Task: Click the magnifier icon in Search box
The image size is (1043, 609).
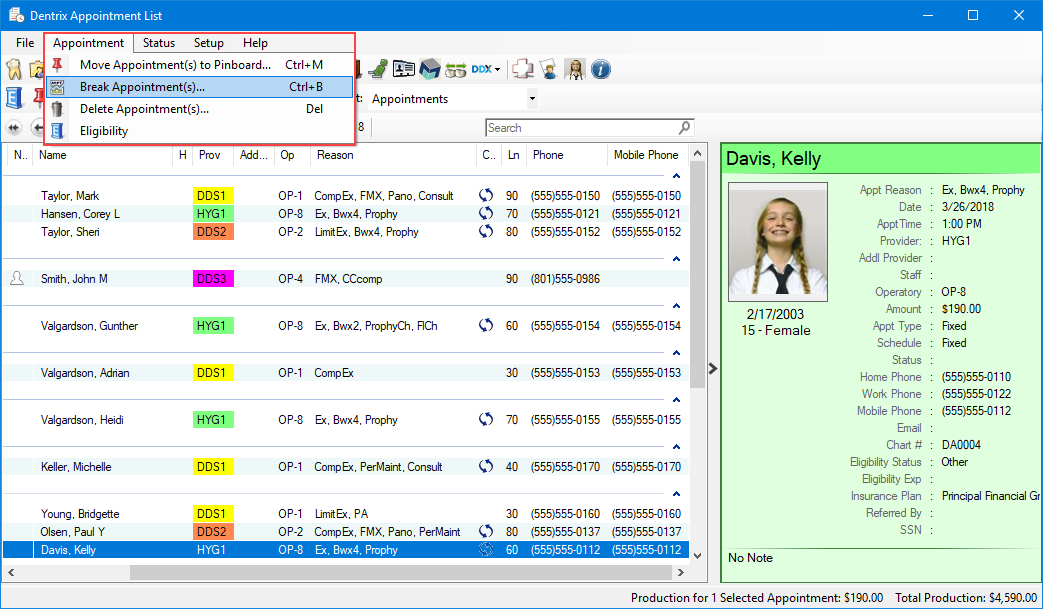Action: [x=685, y=128]
